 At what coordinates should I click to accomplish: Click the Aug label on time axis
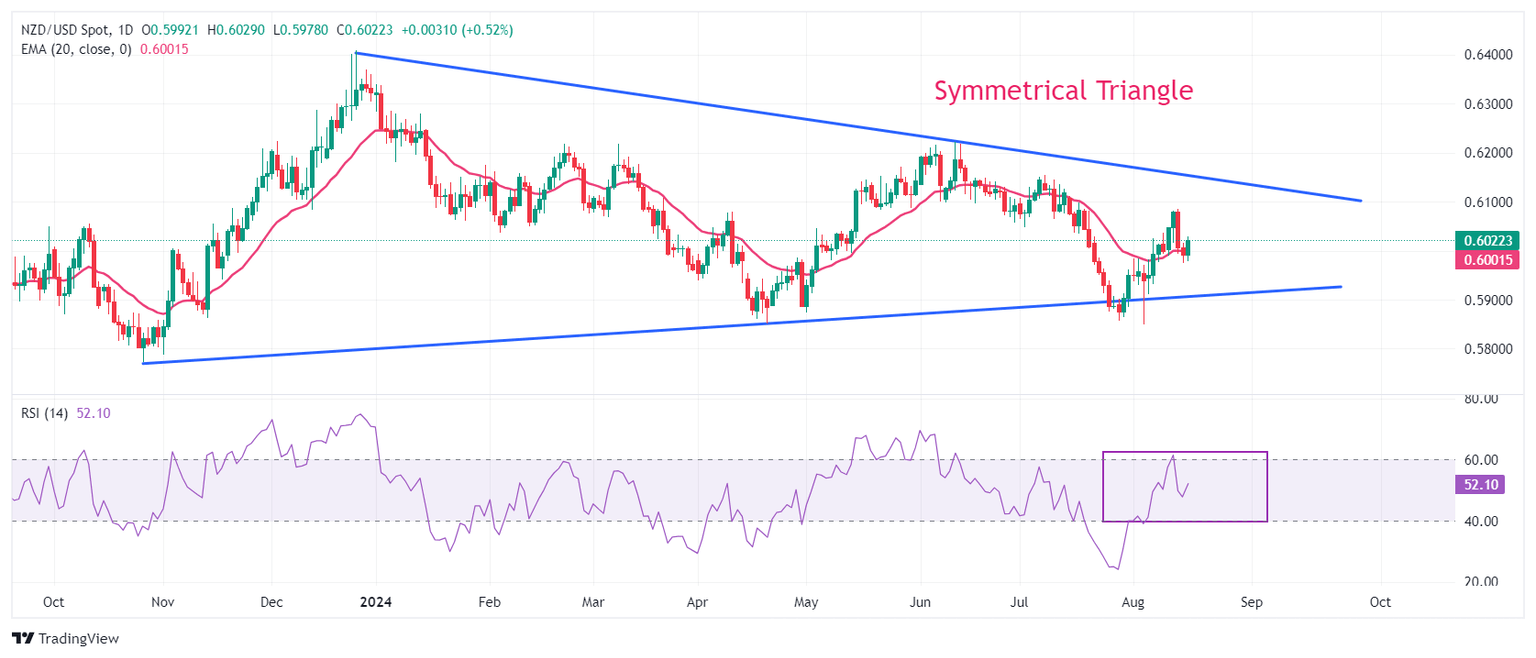click(1133, 603)
